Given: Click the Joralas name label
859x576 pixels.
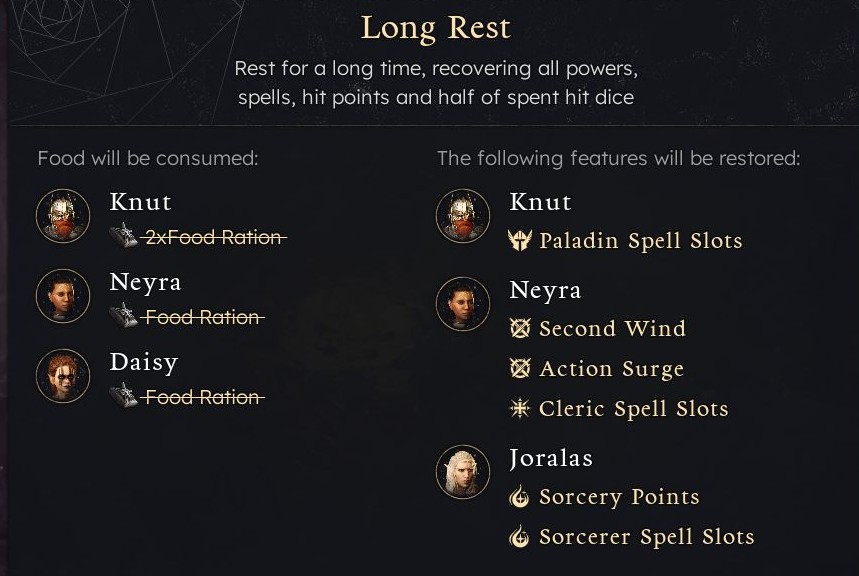Looking at the screenshot, I should point(551,458).
